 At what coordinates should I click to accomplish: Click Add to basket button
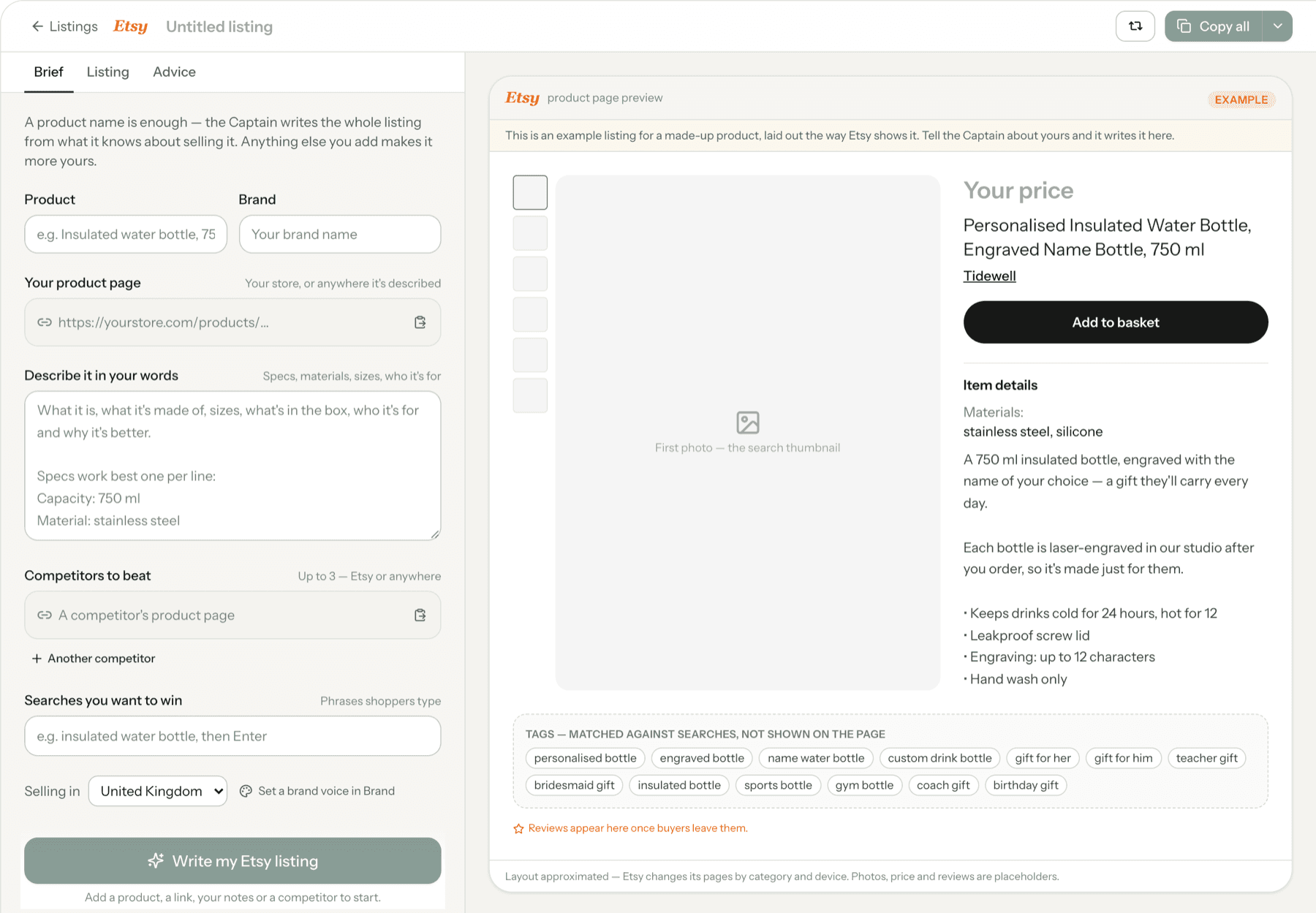1116,322
